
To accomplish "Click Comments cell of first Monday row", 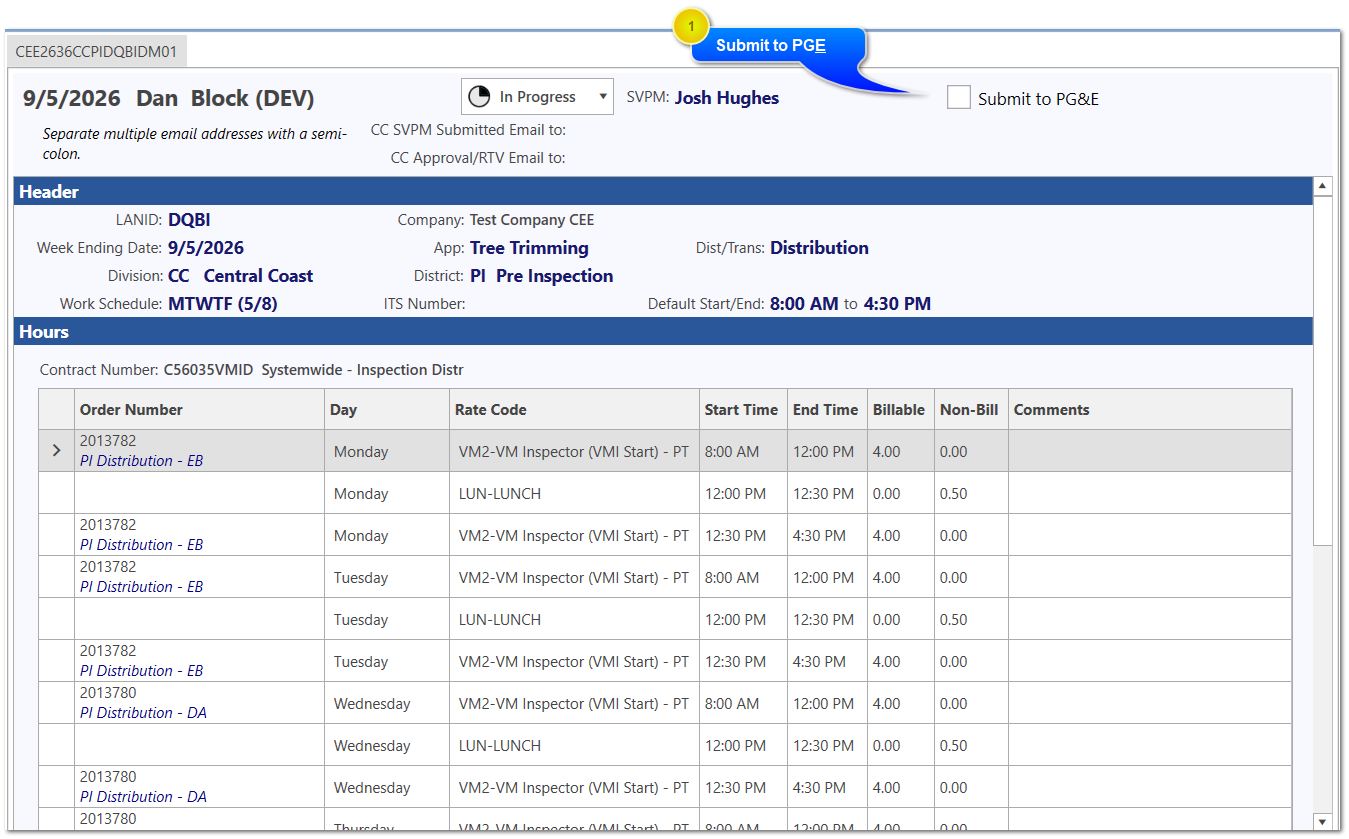I will click(1150, 452).
